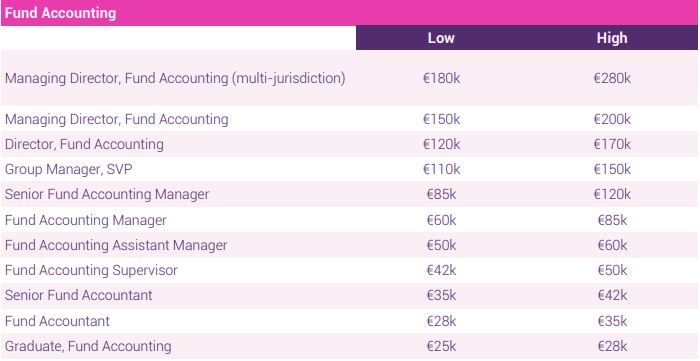This screenshot has width=700, height=361.
Task: Select the Low column header
Action: (441, 38)
